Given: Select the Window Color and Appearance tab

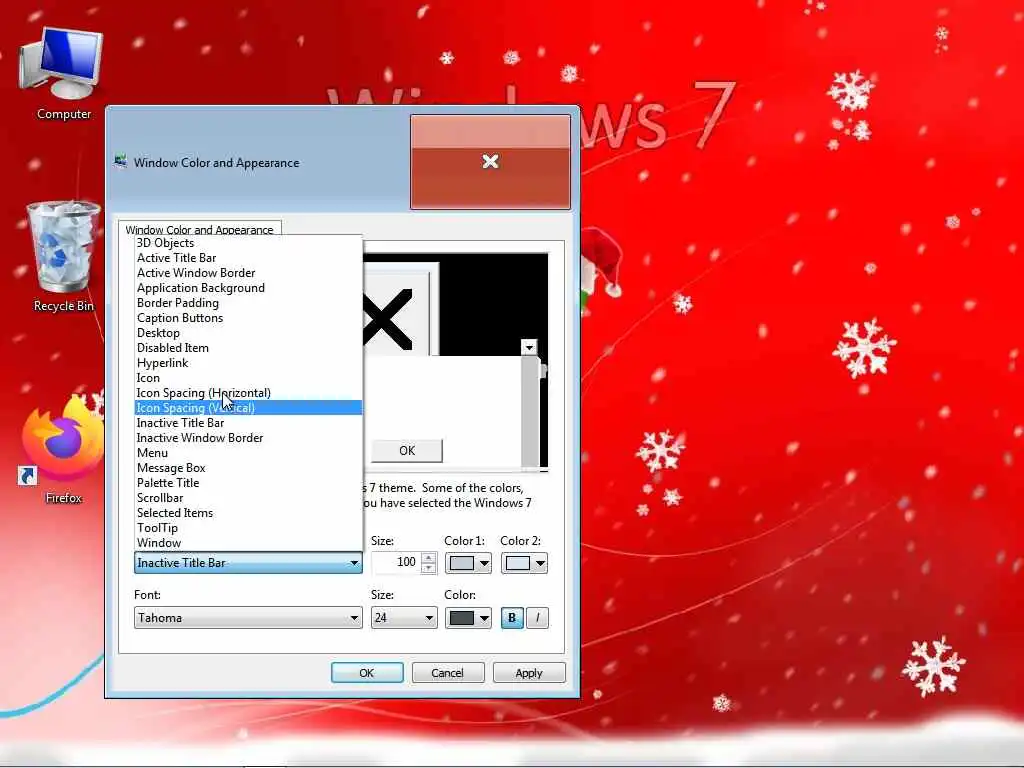Looking at the screenshot, I should click(x=199, y=229).
